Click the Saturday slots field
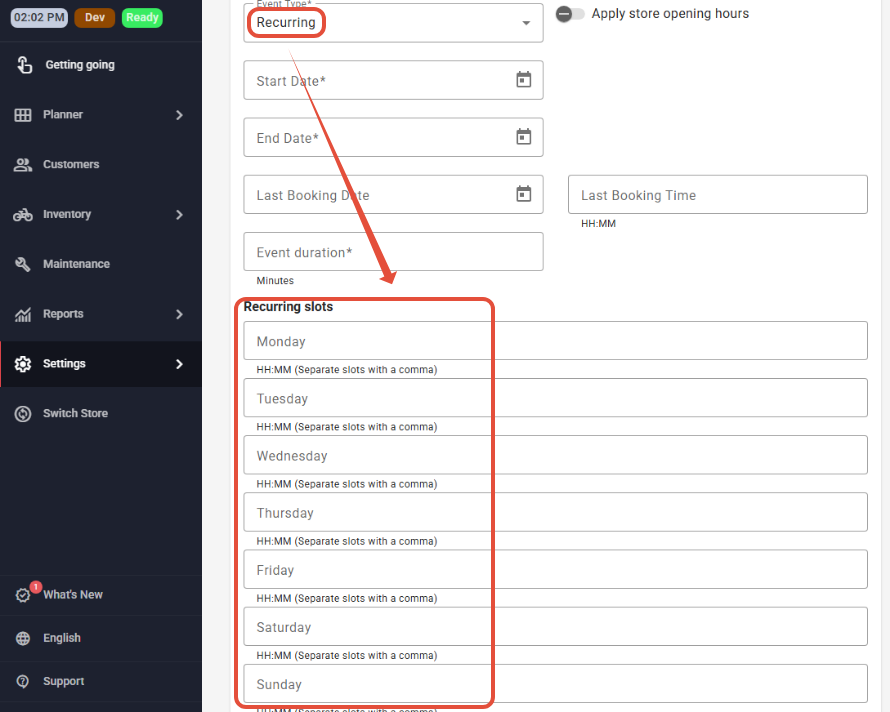890x712 pixels. pyautogui.click(x=555, y=627)
